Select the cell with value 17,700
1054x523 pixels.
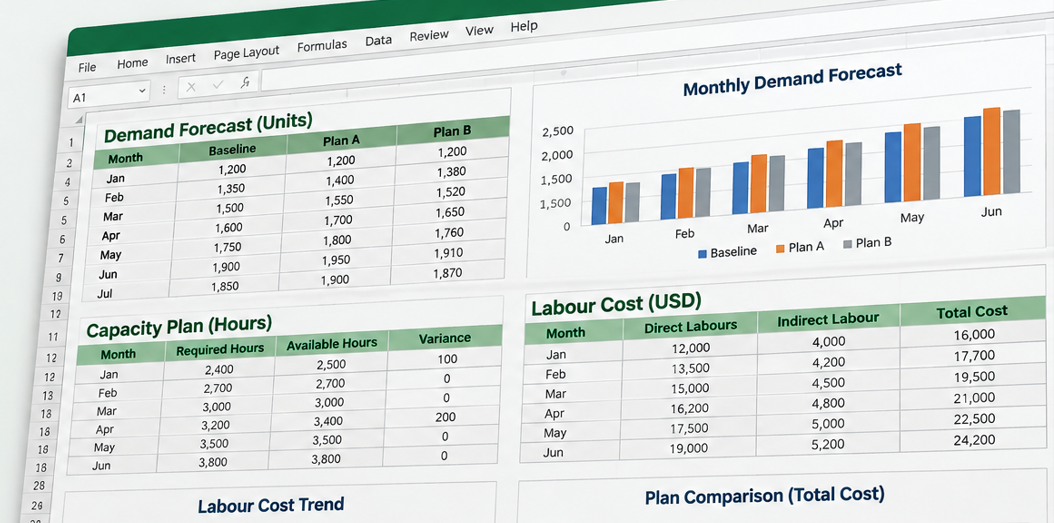(x=974, y=356)
